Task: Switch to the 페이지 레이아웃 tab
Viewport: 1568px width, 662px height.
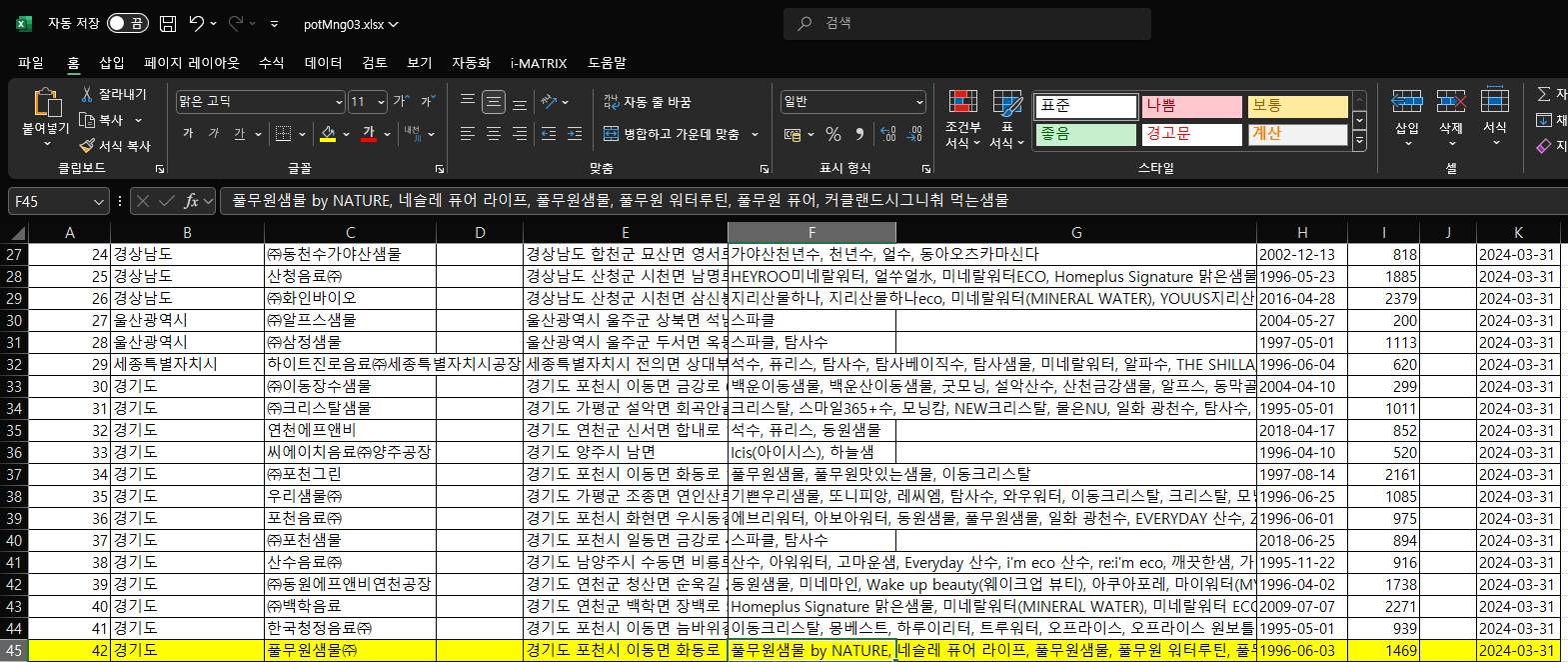Action: (x=192, y=63)
